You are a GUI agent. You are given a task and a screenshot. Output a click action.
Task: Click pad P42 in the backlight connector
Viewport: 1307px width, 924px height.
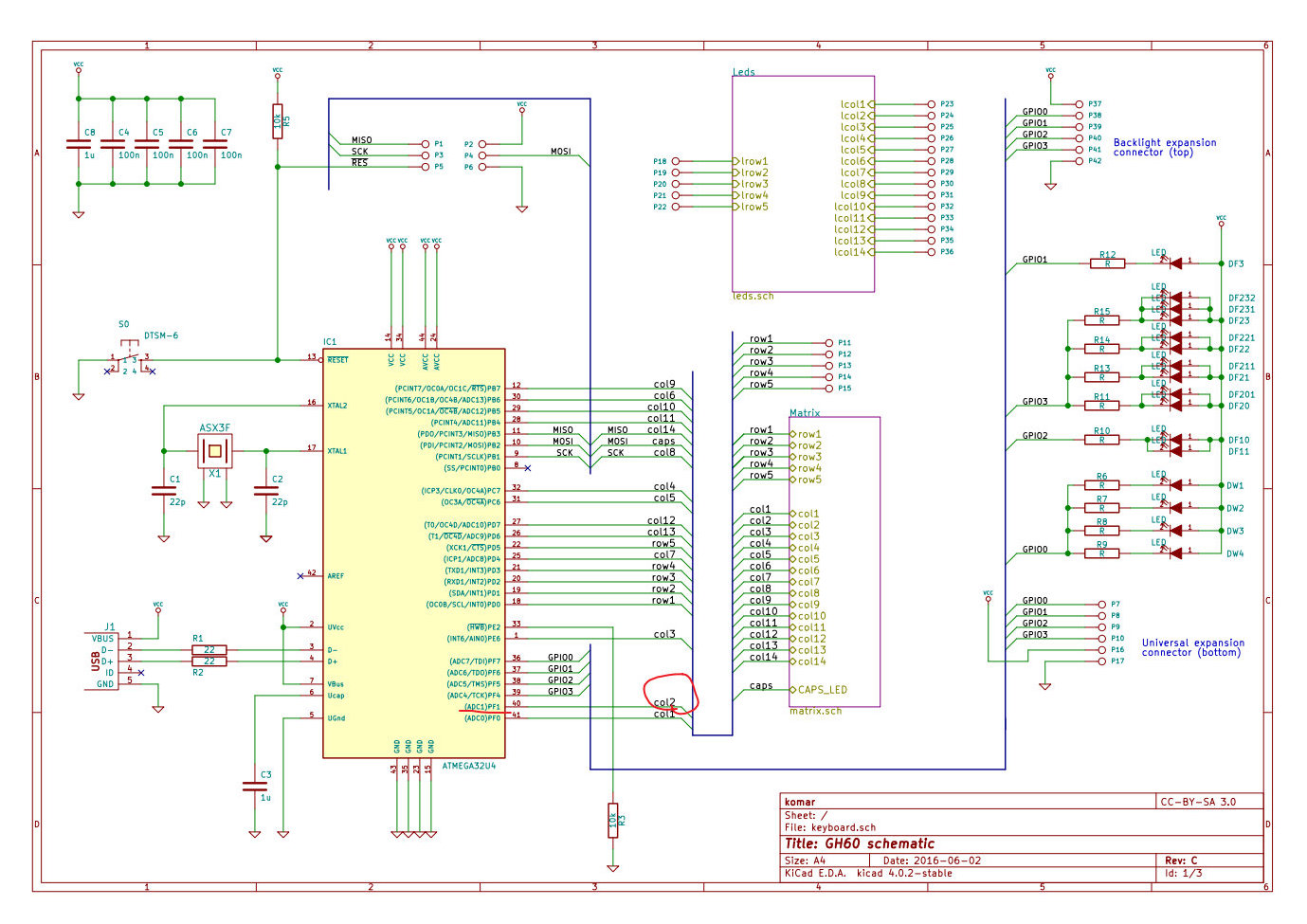click(1080, 161)
